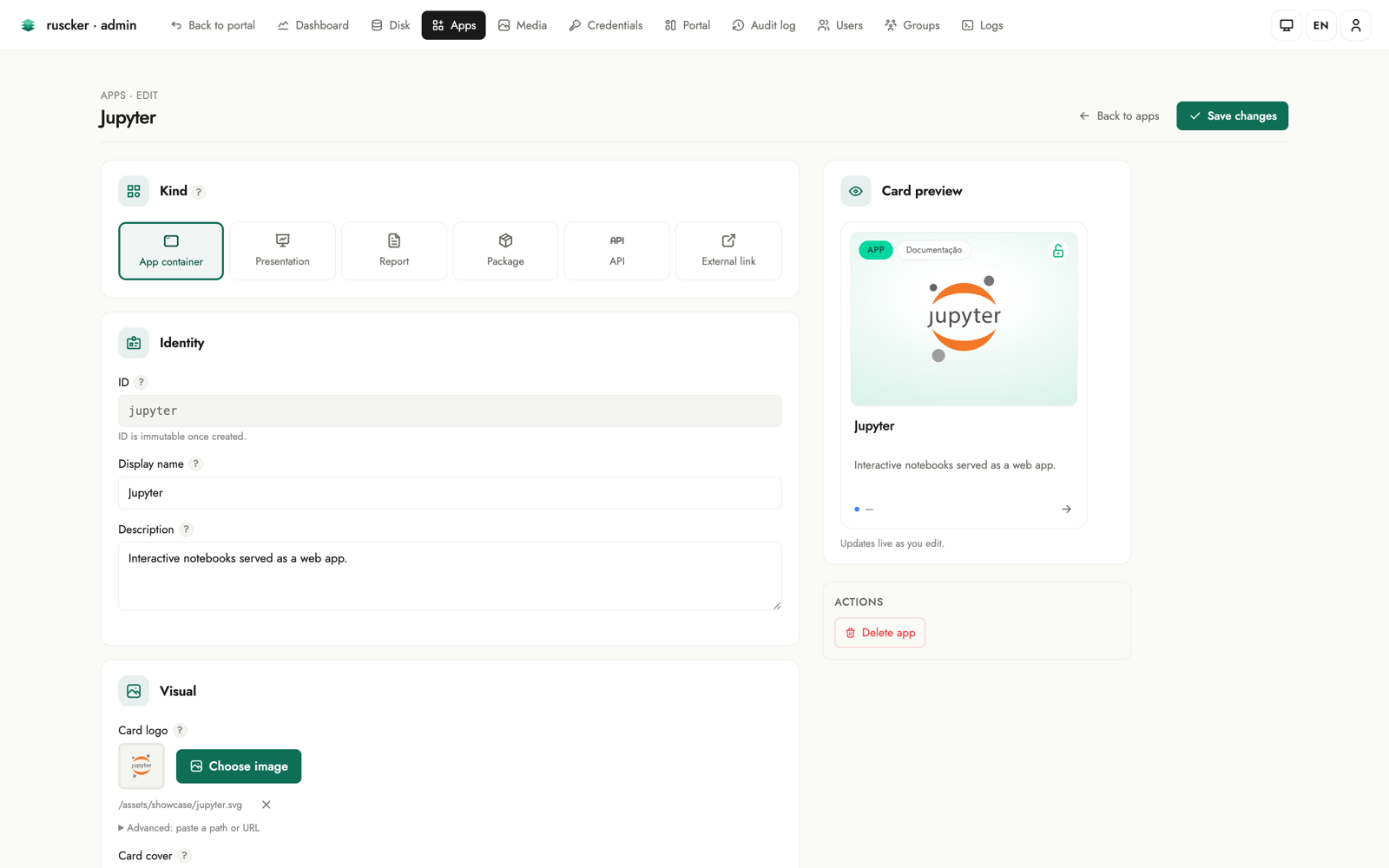The image size is (1389, 868).
Task: Click Delete app button
Action: [x=880, y=633]
